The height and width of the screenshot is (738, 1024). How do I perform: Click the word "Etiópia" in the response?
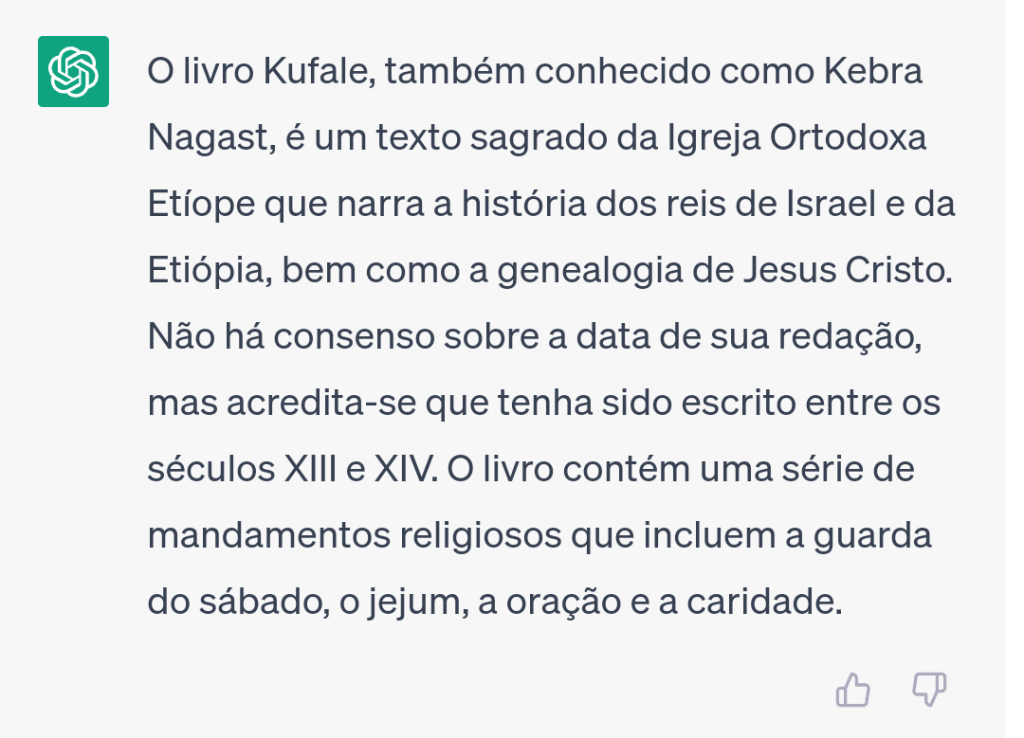click(x=208, y=271)
